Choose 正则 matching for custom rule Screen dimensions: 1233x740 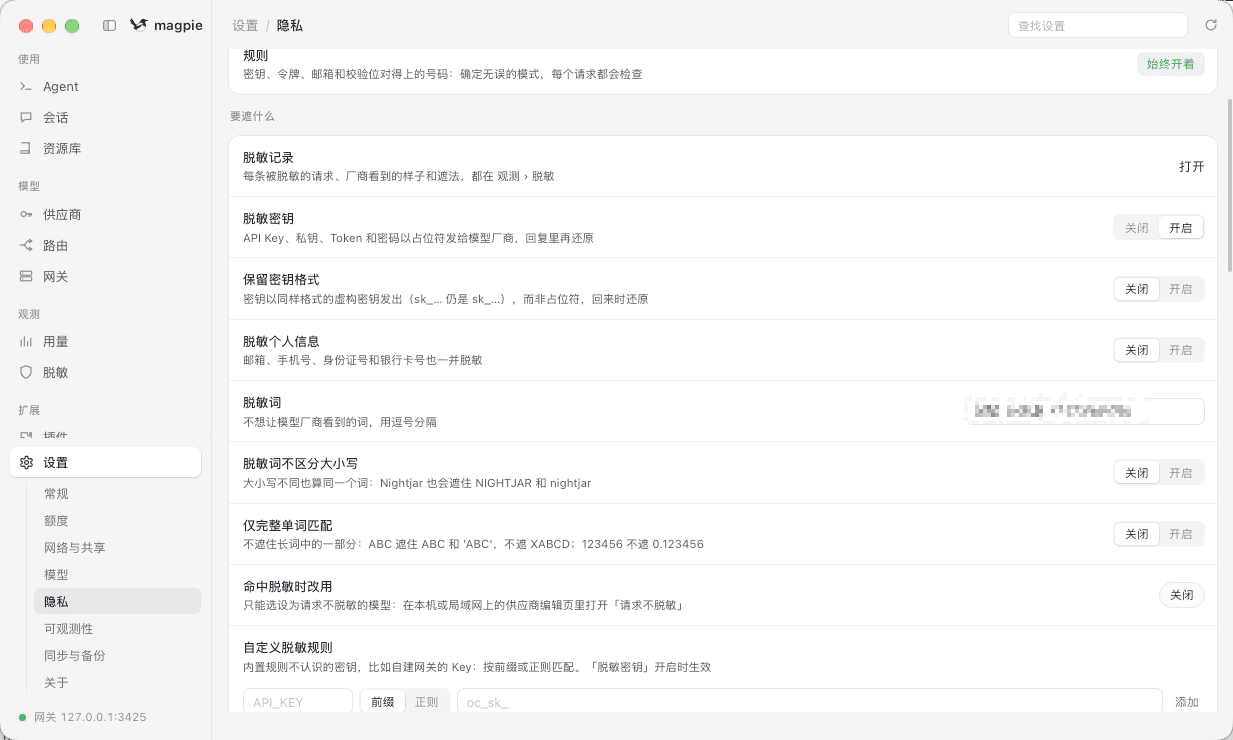[x=427, y=702]
